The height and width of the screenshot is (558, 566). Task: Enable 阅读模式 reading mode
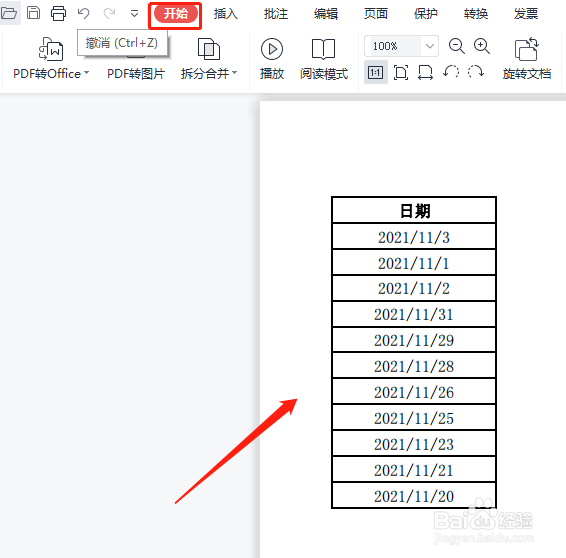(324, 58)
